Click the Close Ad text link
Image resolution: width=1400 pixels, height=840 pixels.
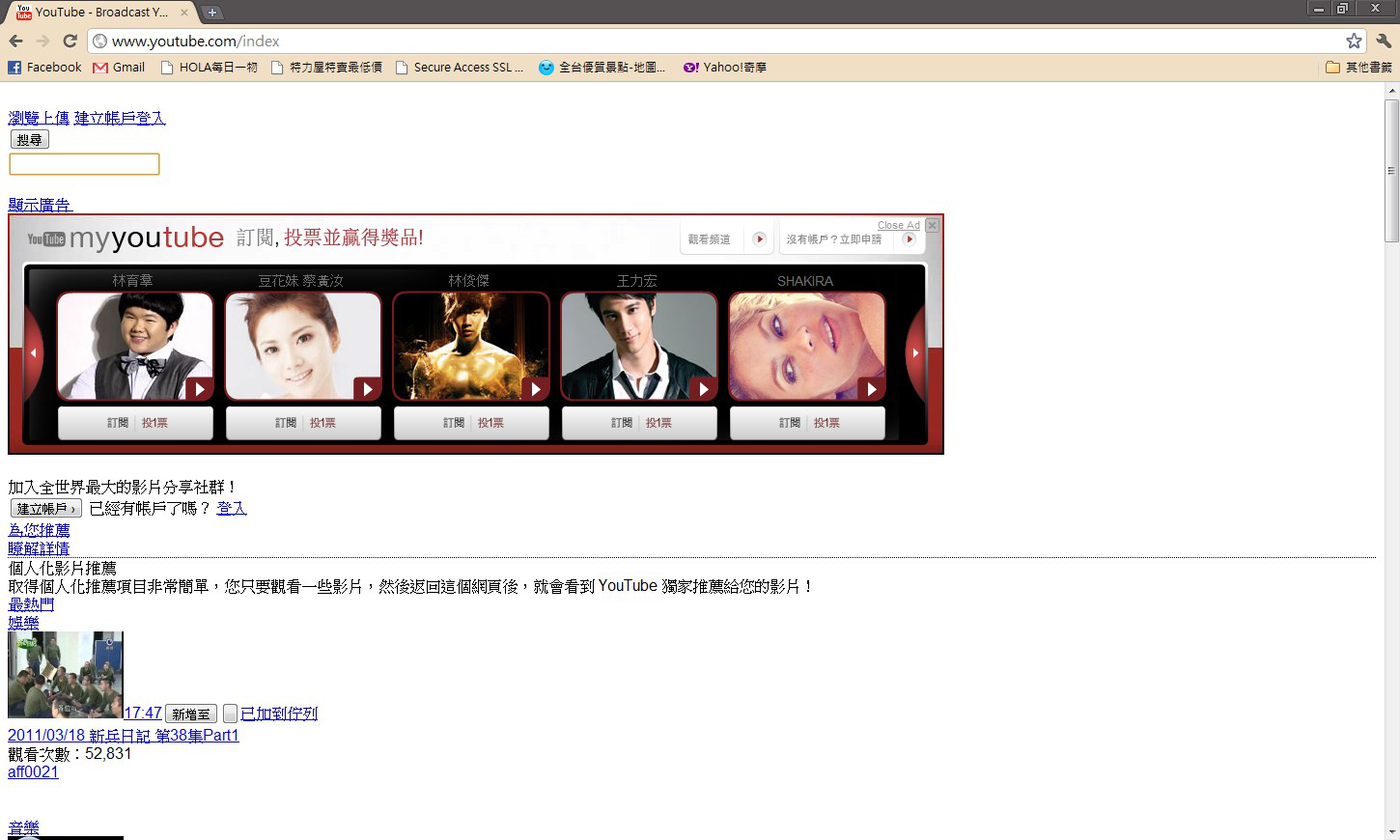click(898, 225)
